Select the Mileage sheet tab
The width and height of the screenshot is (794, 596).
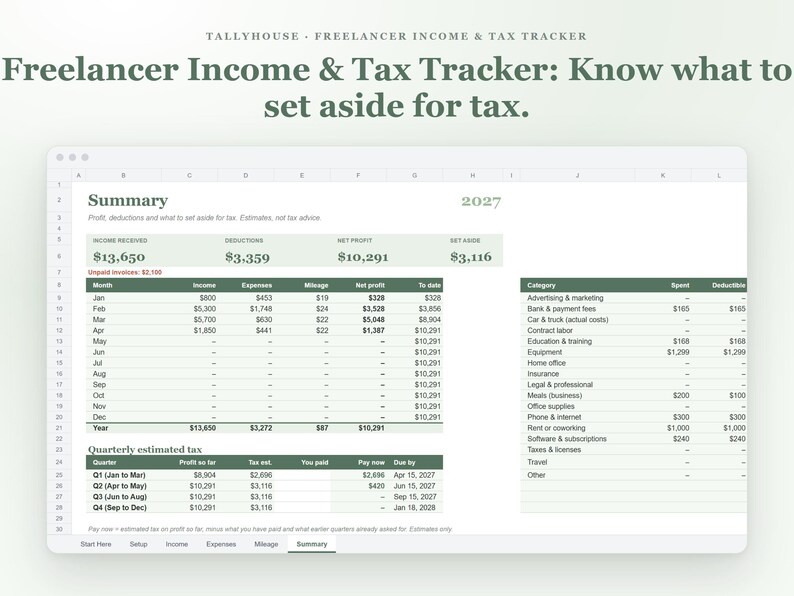(266, 544)
